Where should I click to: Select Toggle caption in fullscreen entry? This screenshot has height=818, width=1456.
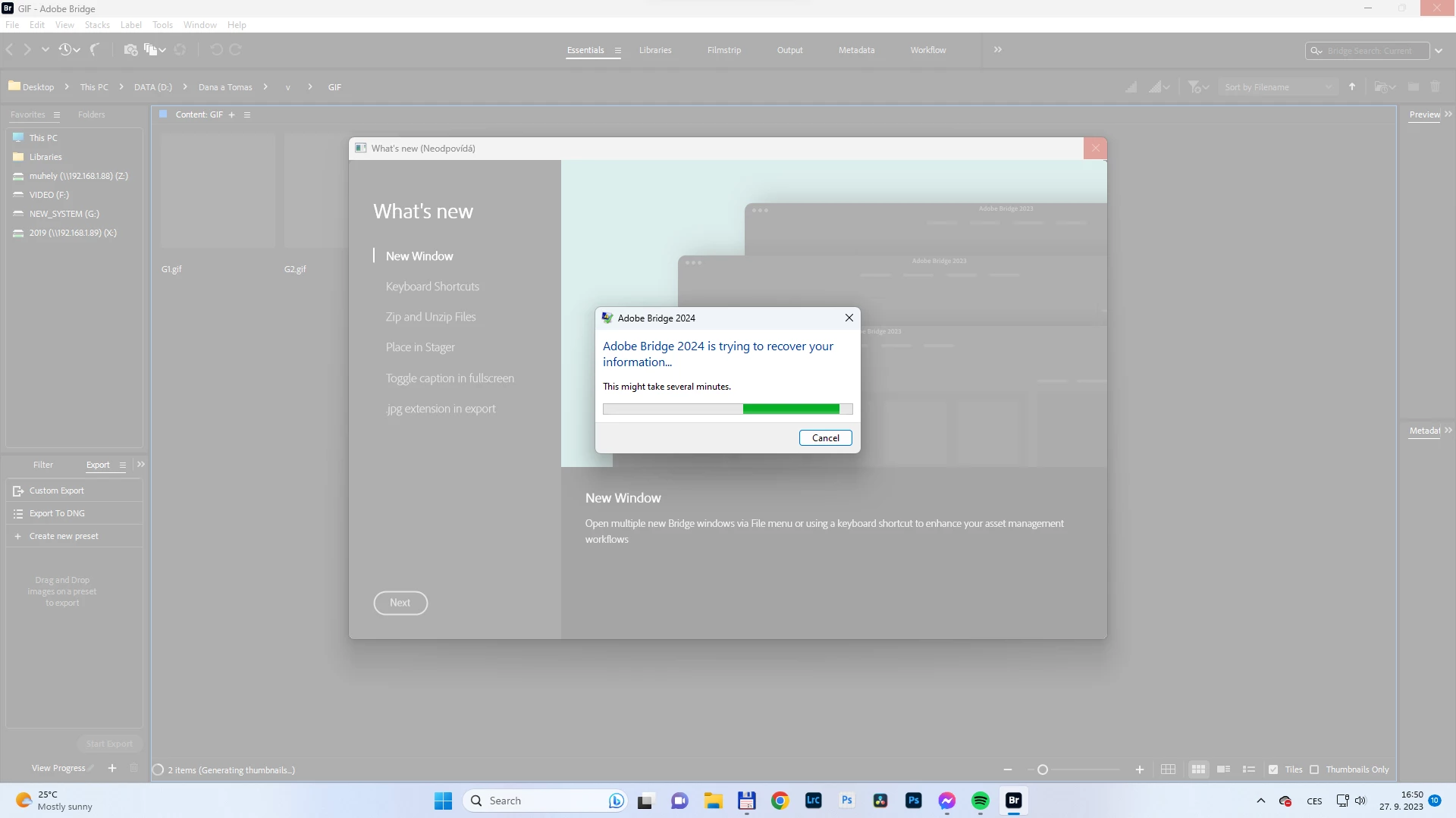450,378
